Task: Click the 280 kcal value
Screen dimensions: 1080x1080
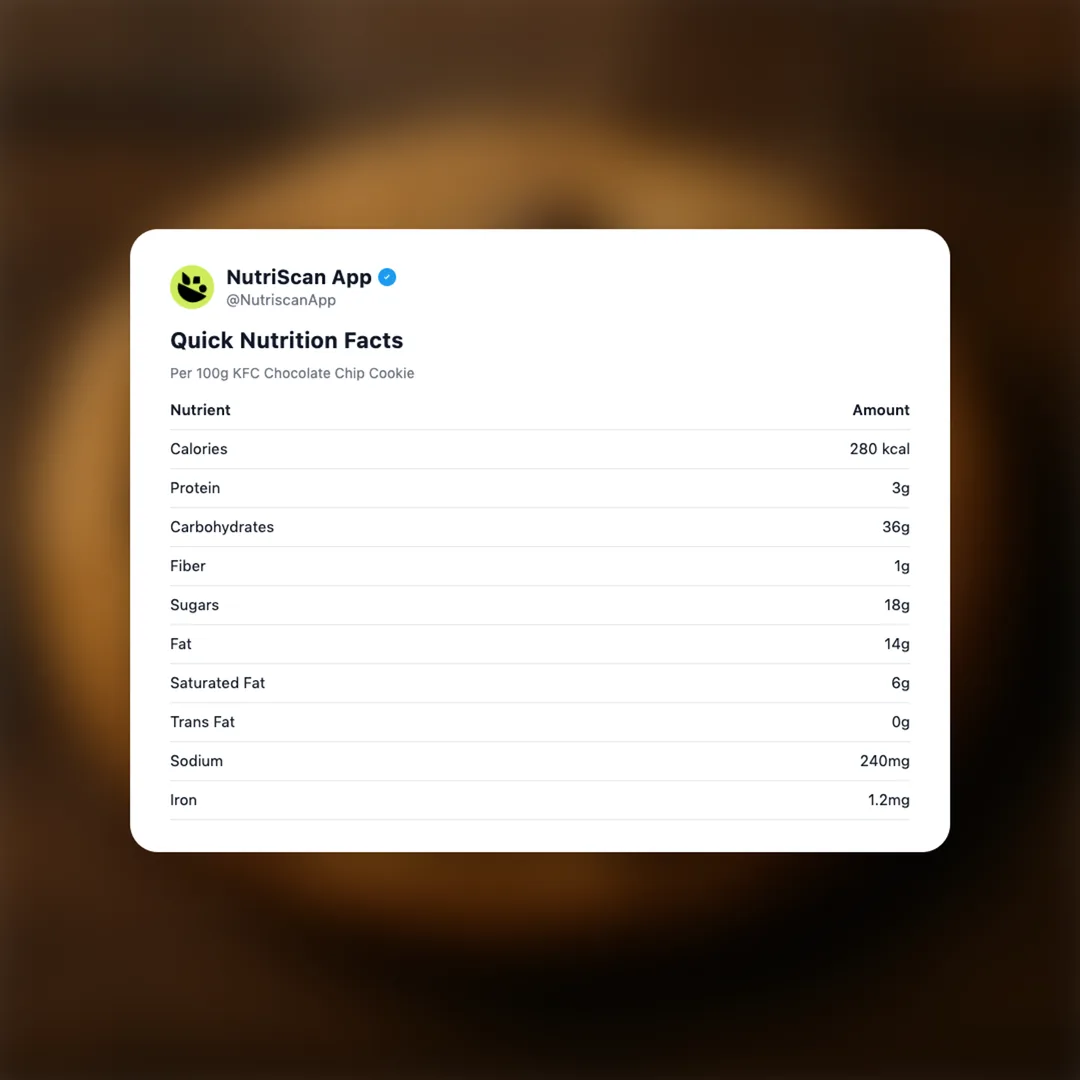Action: click(879, 449)
